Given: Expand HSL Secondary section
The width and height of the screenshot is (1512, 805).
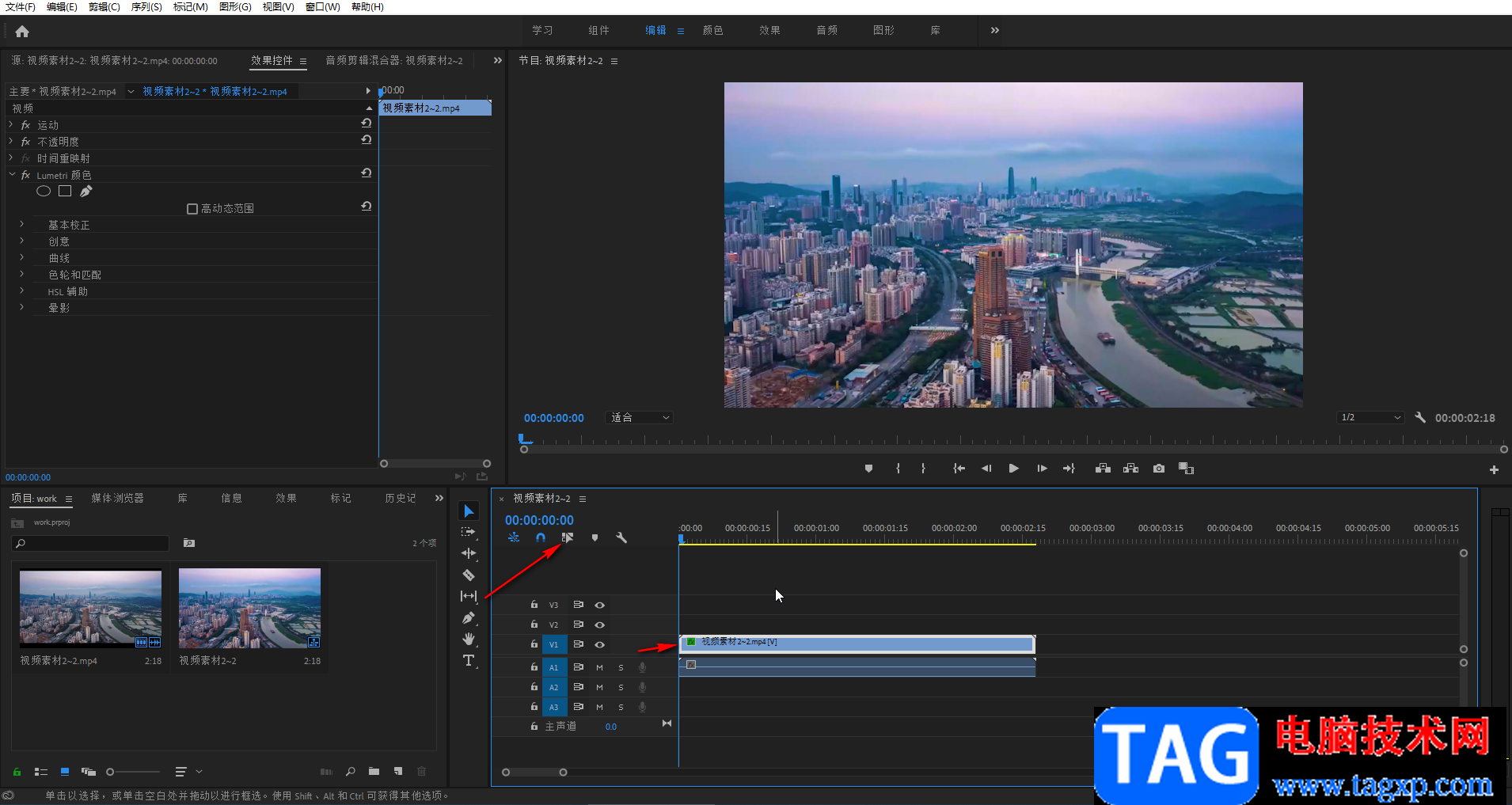Looking at the screenshot, I should [22, 291].
